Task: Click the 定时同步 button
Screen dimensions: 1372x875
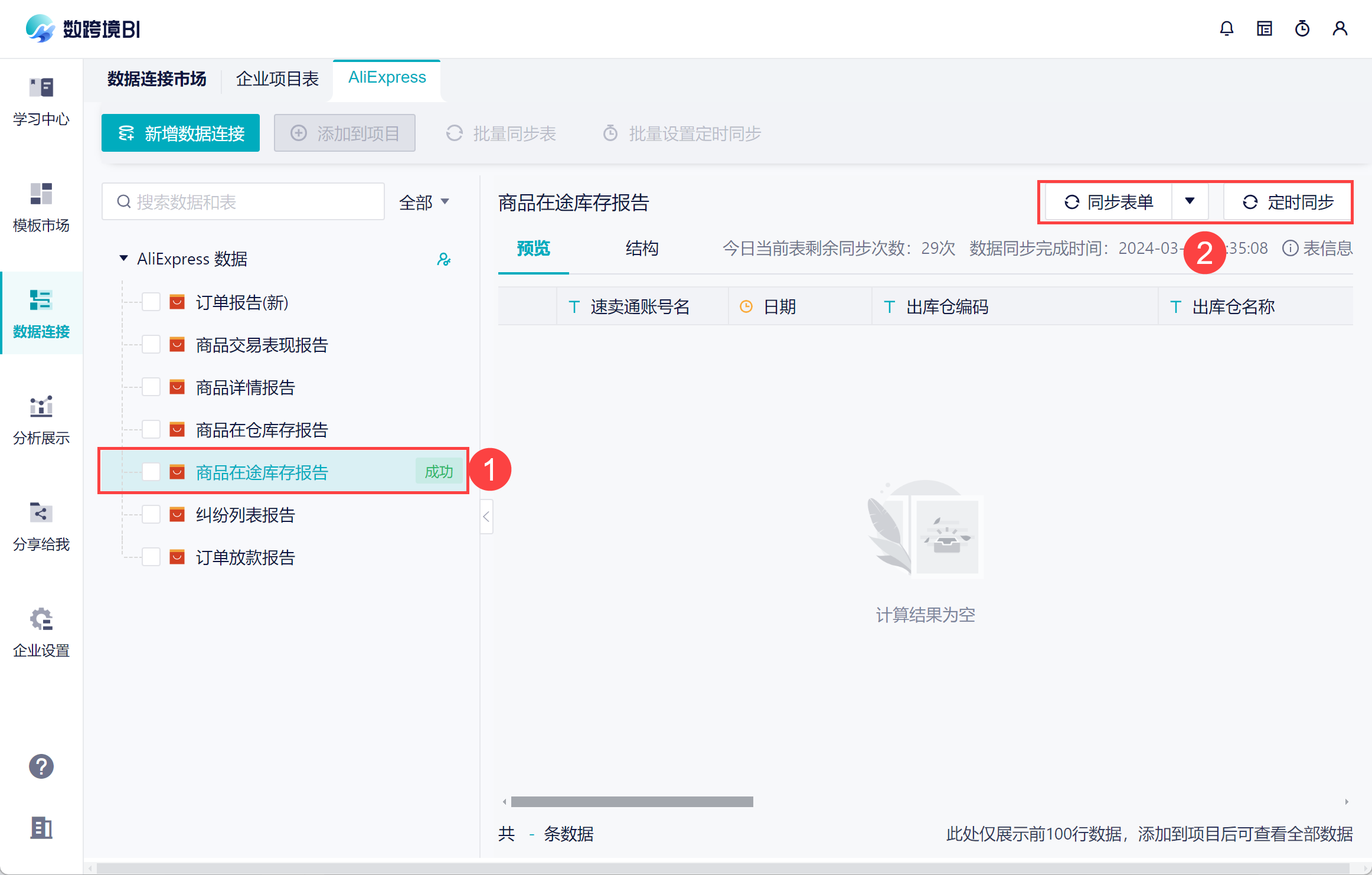Action: pos(1288,203)
